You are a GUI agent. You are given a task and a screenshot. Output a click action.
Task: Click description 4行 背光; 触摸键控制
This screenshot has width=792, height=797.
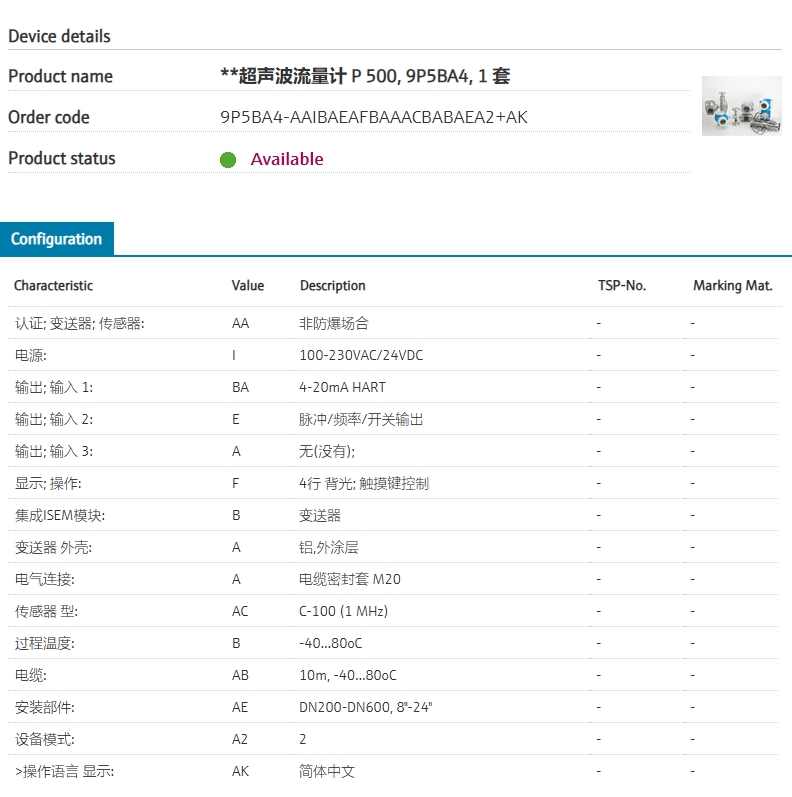[x=364, y=483]
